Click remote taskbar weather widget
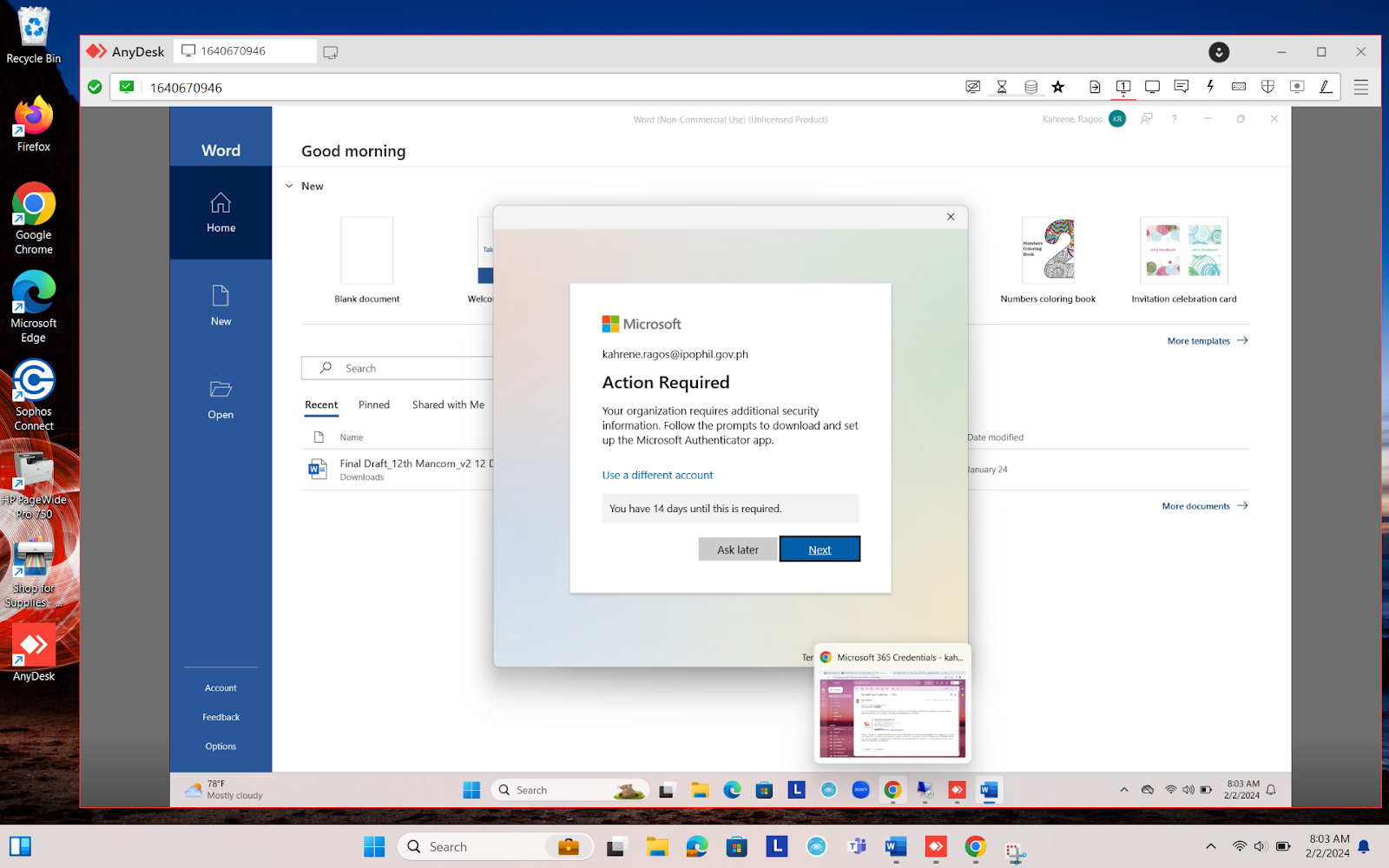The height and width of the screenshot is (868, 1389). coord(223,790)
